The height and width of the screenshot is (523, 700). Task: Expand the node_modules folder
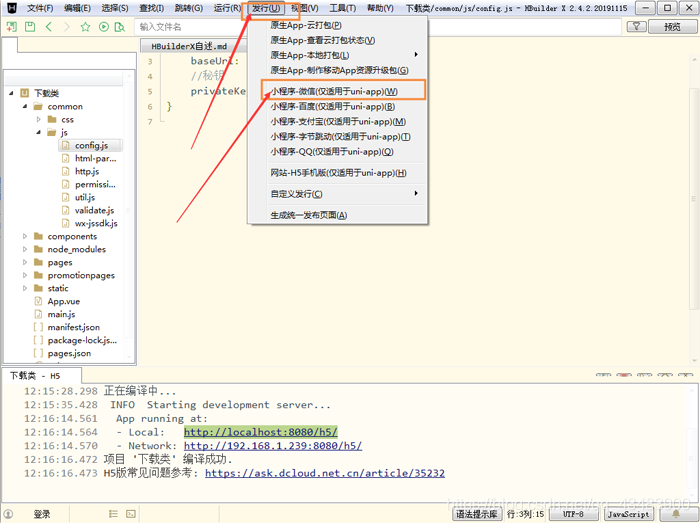tap(25, 249)
